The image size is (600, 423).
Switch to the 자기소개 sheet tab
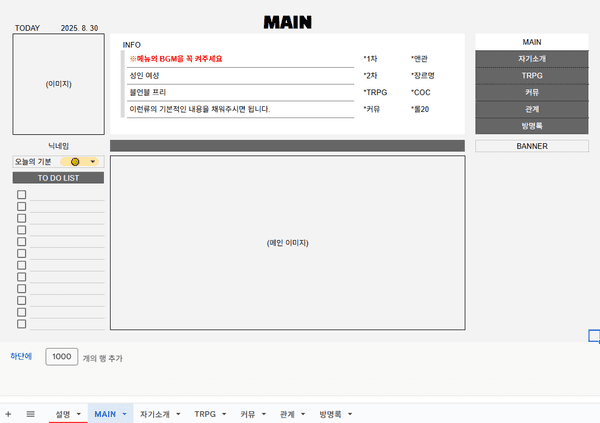[x=154, y=413]
